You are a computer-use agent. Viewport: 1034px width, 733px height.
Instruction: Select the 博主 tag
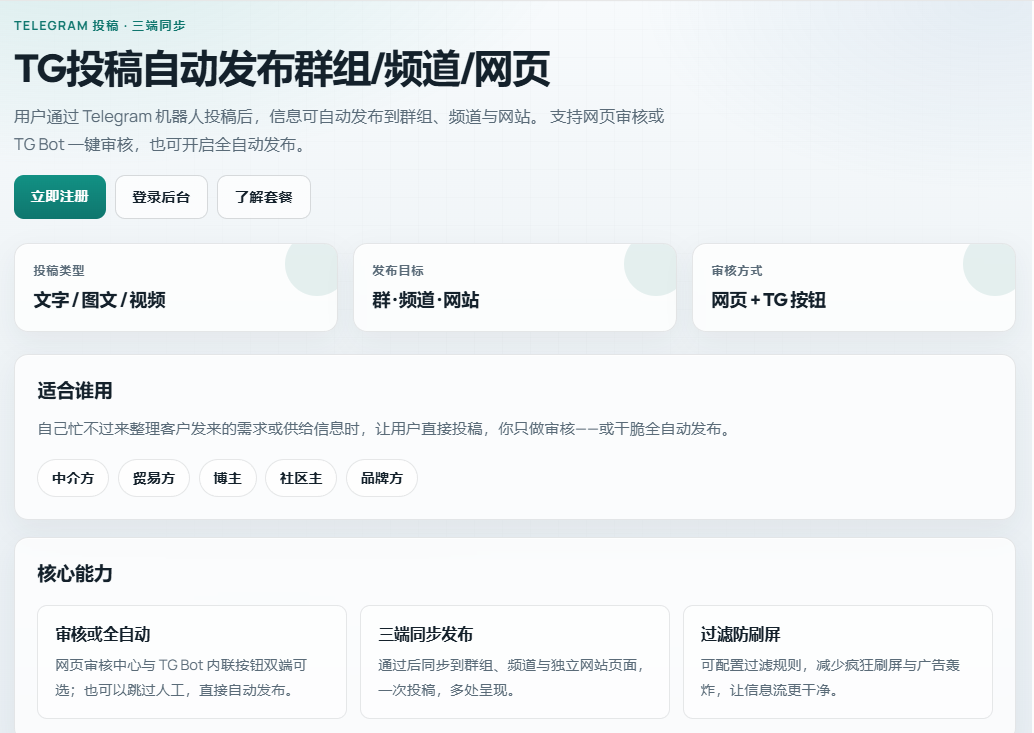228,478
